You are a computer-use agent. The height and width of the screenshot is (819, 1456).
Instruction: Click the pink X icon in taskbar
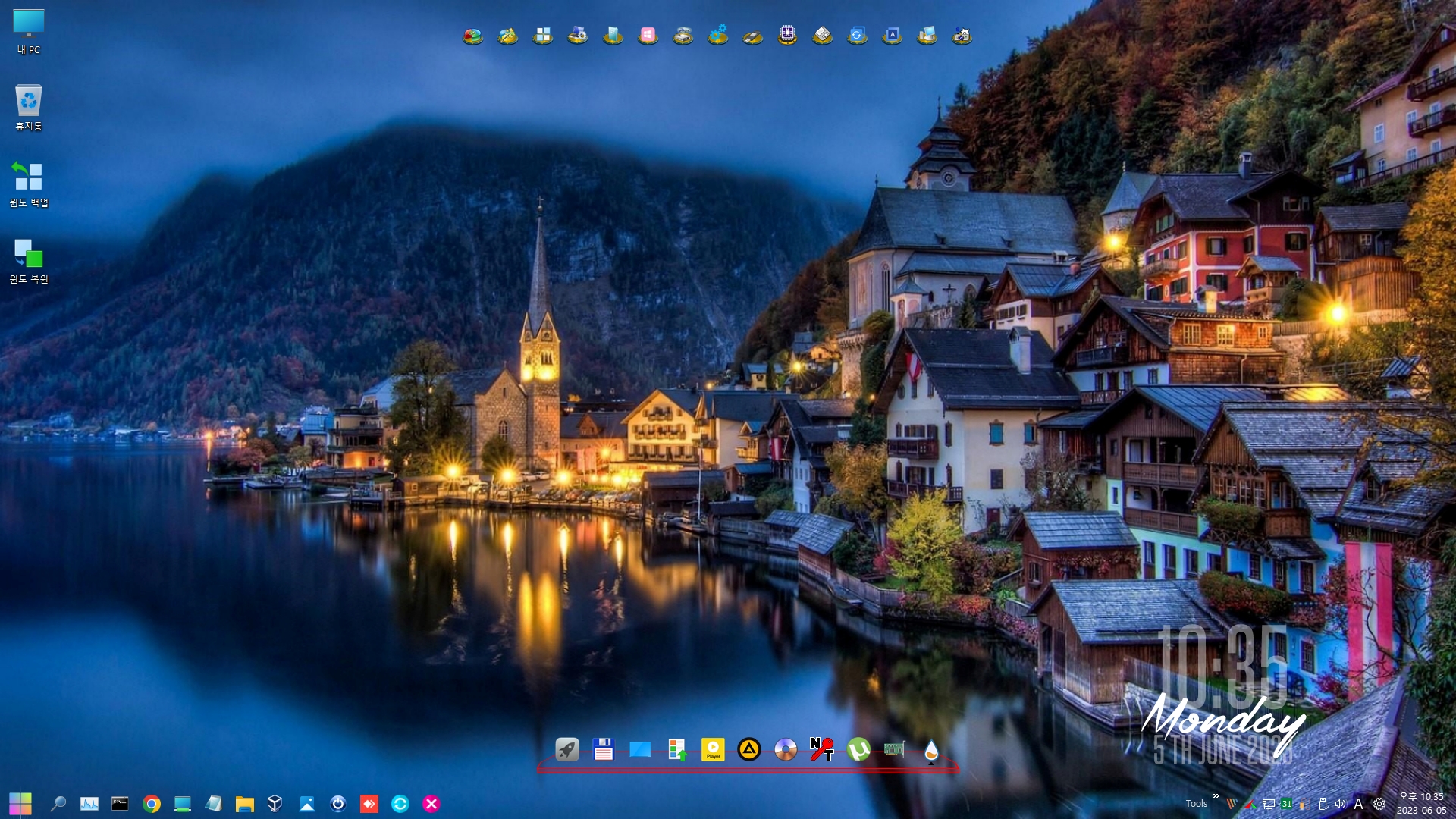coord(431,804)
